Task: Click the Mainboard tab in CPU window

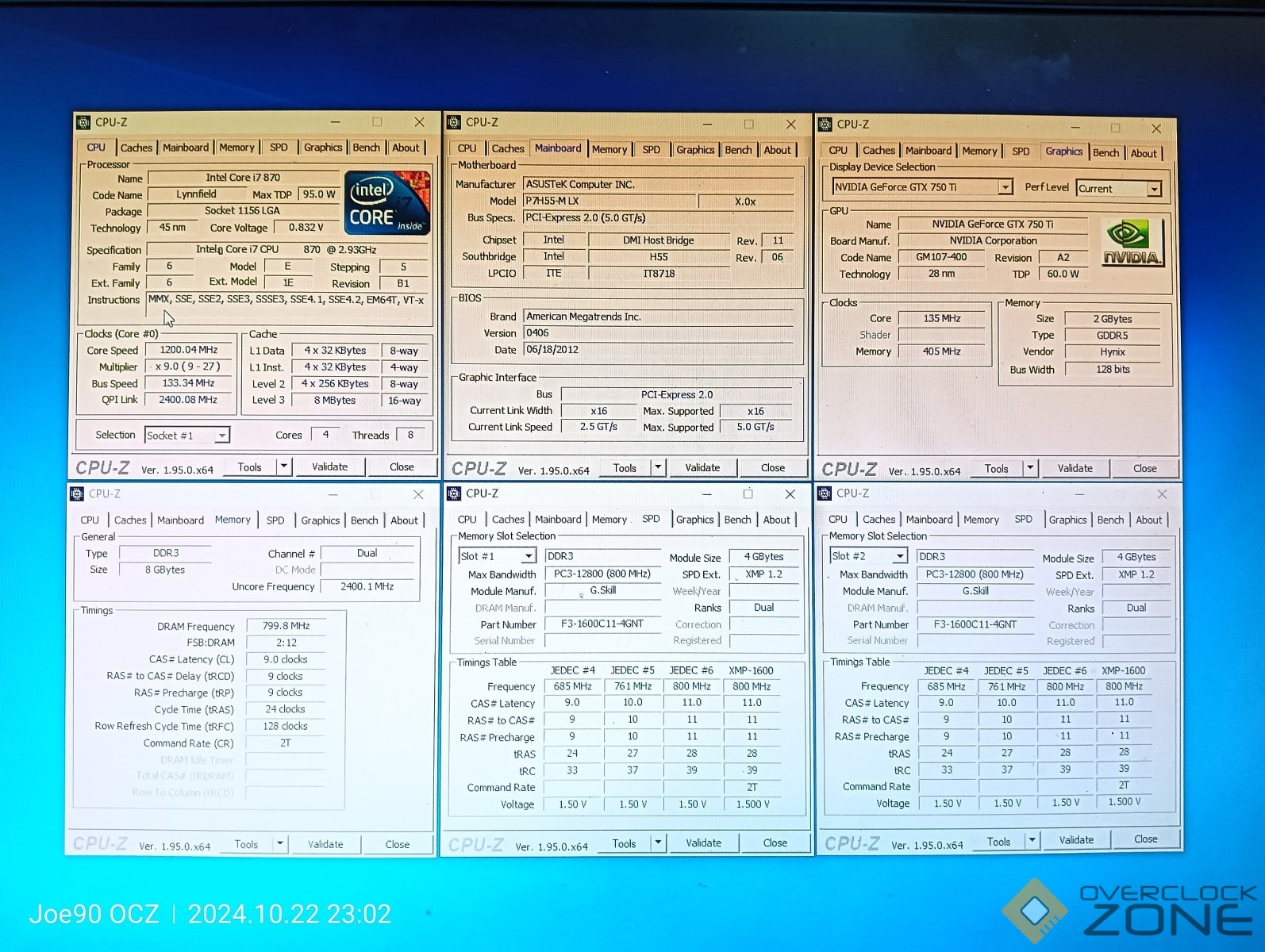Action: (186, 148)
